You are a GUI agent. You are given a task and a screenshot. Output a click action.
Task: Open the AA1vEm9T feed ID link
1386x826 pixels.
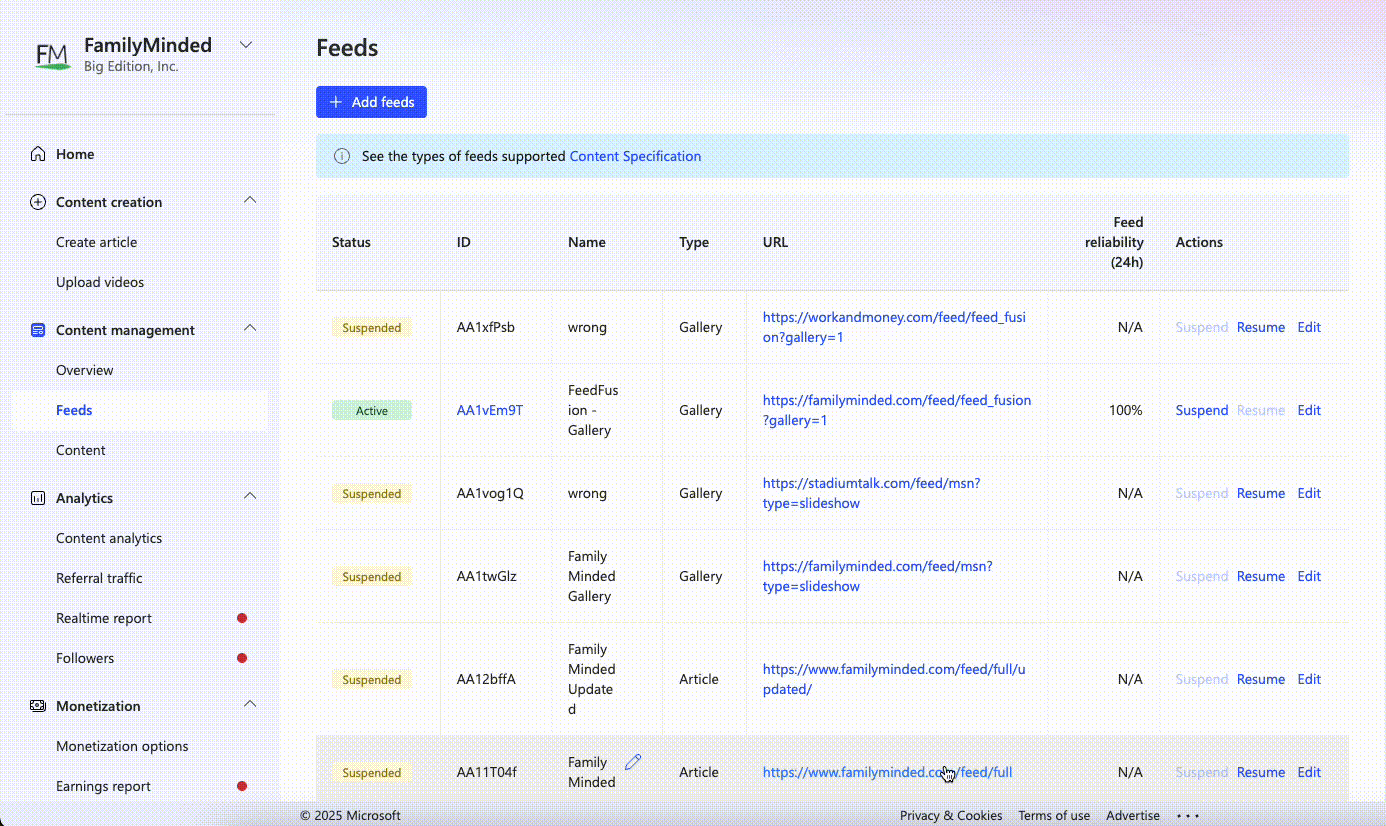(490, 410)
